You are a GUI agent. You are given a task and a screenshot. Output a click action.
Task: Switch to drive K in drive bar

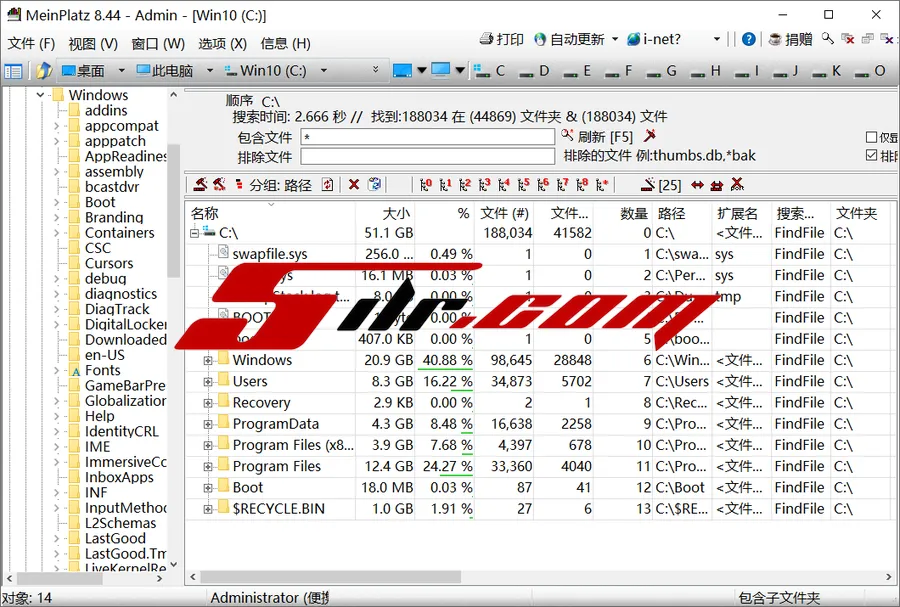coord(825,71)
